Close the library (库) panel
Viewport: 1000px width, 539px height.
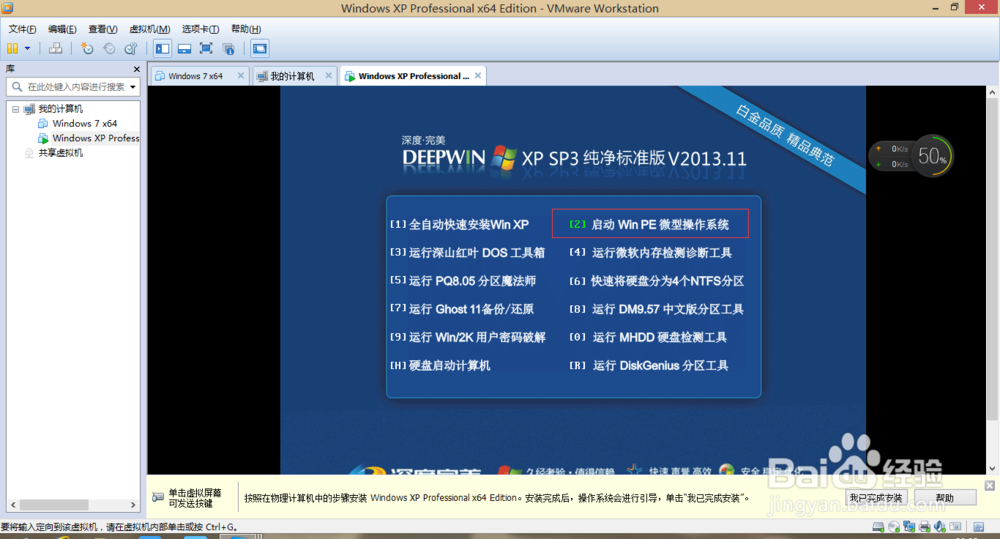click(136, 69)
